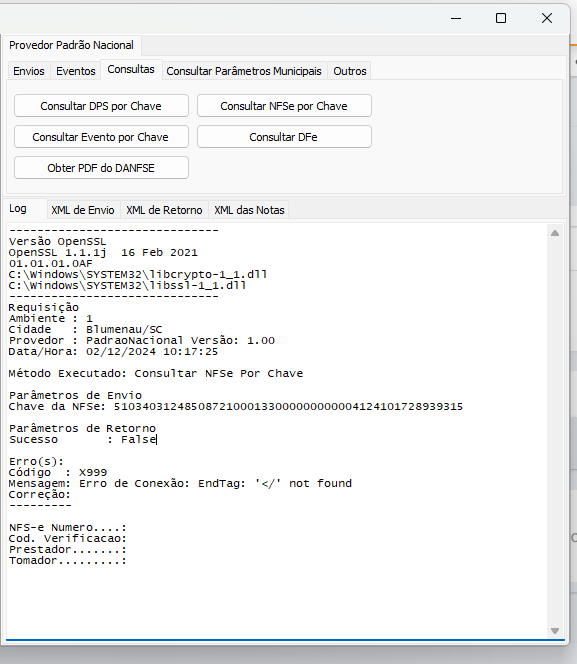Viewport: 577px width, 664px height.
Task: Open Consultar Parâmetros Municipais tab
Action: [244, 71]
